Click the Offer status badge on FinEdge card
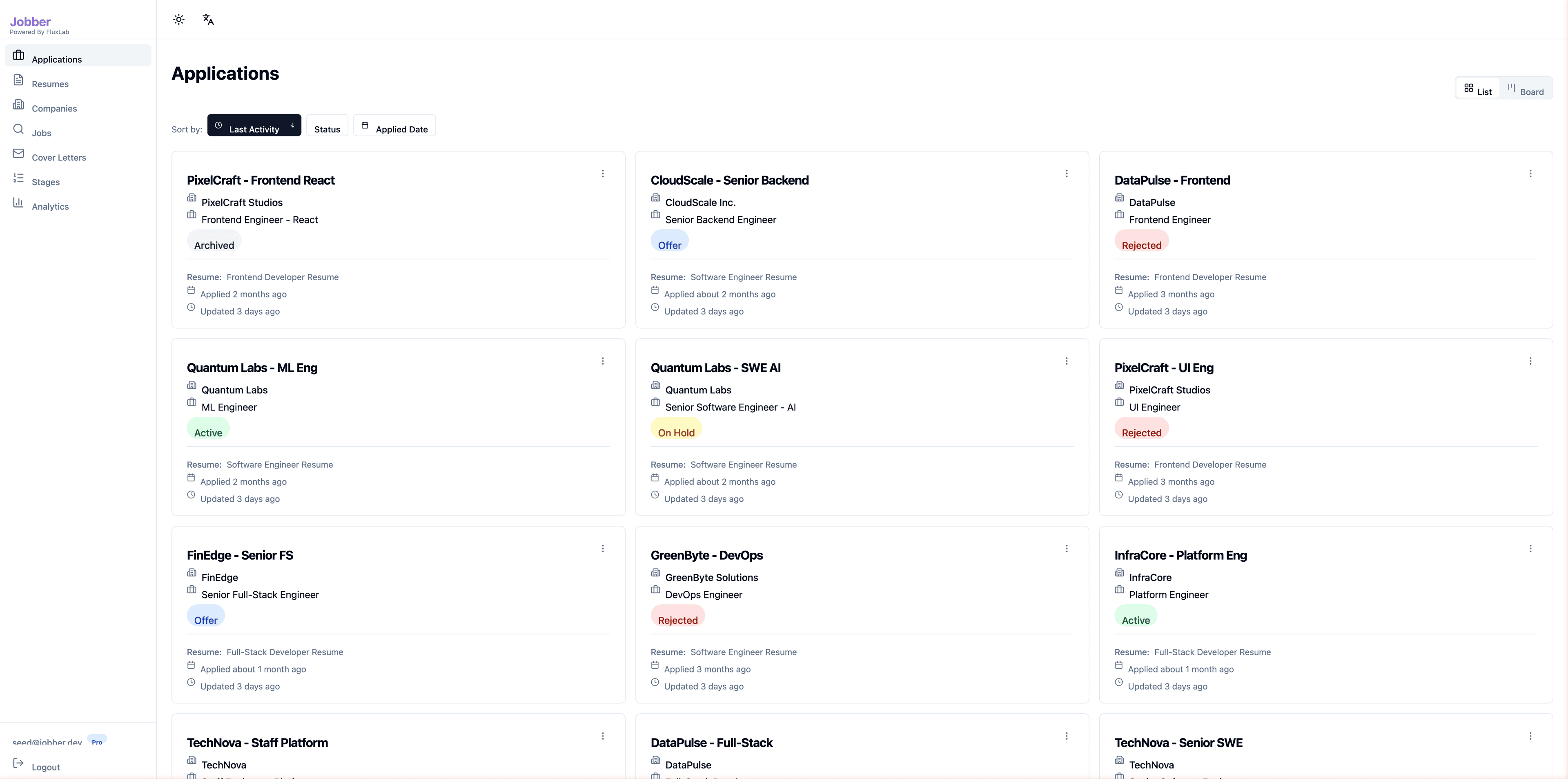 [x=205, y=619]
